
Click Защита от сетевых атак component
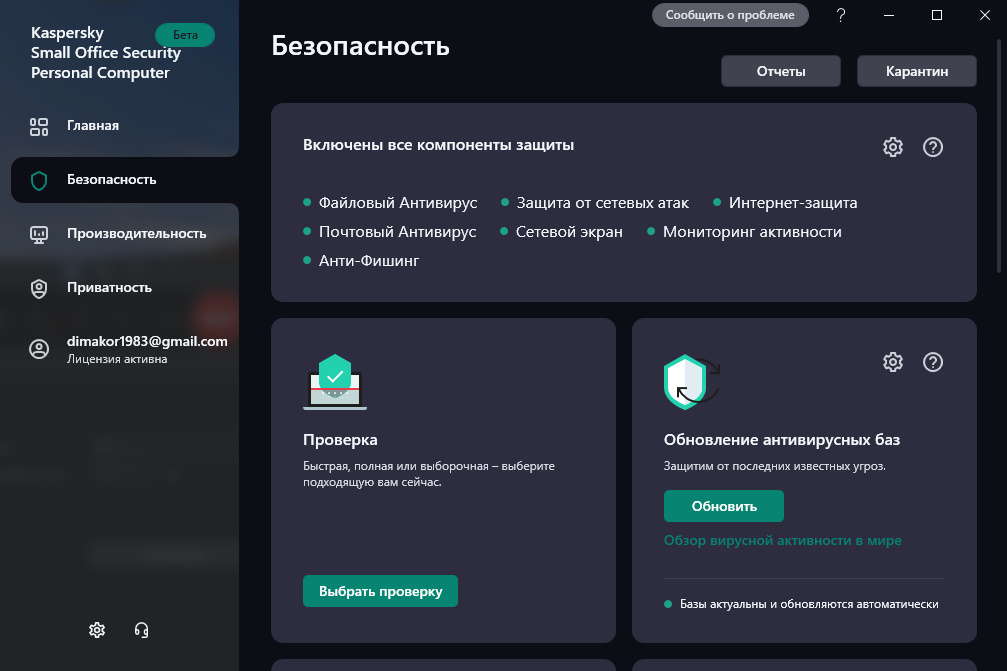[595, 203]
